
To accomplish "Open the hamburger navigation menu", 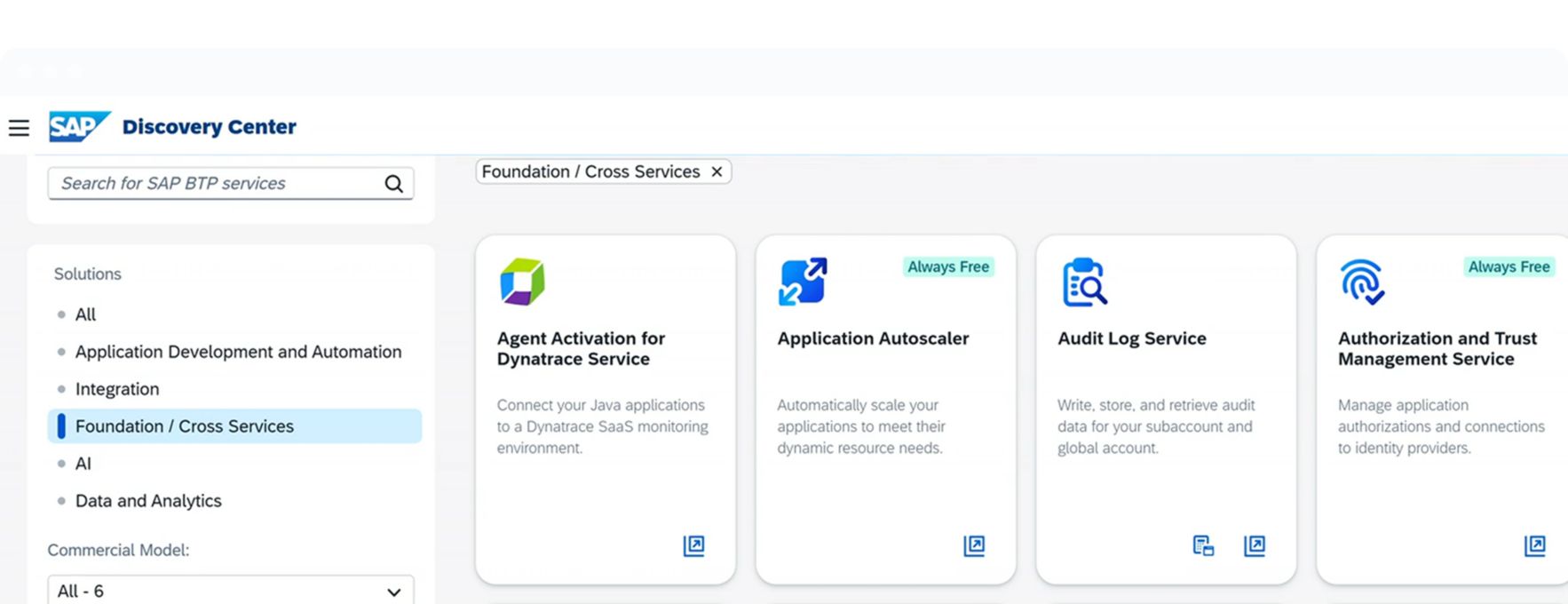I will (19, 128).
